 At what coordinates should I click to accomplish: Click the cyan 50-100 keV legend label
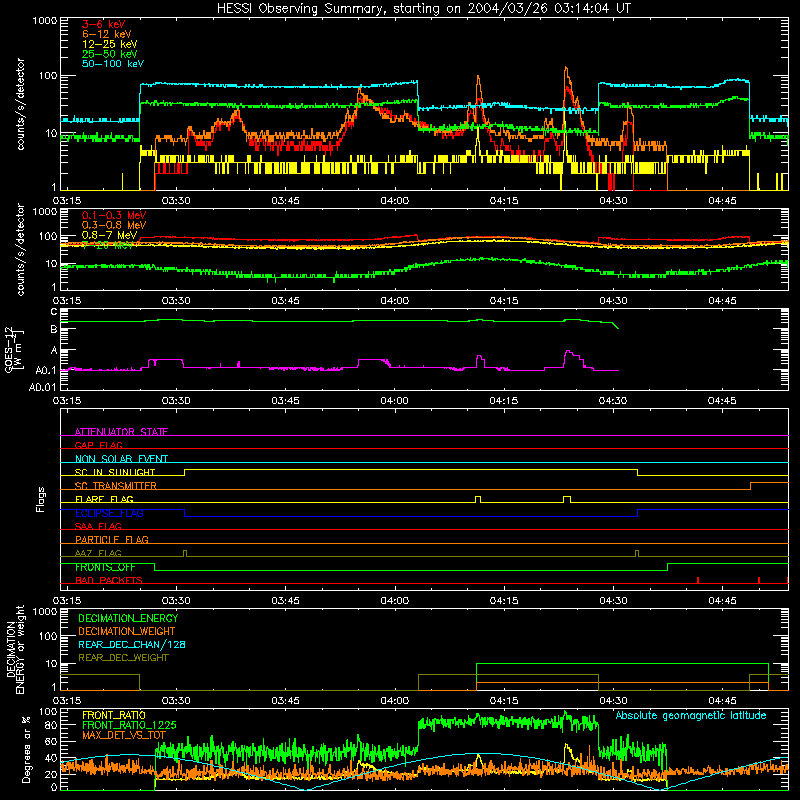pyautogui.click(x=112, y=64)
